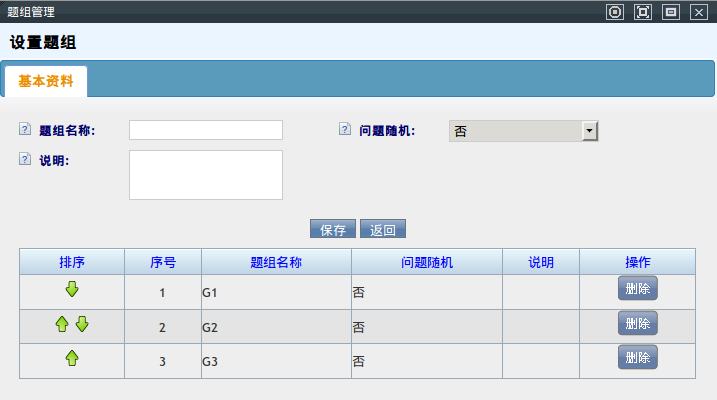Screen dimensions: 717x400
Task: Delete the G1 question group
Action: tap(637, 289)
